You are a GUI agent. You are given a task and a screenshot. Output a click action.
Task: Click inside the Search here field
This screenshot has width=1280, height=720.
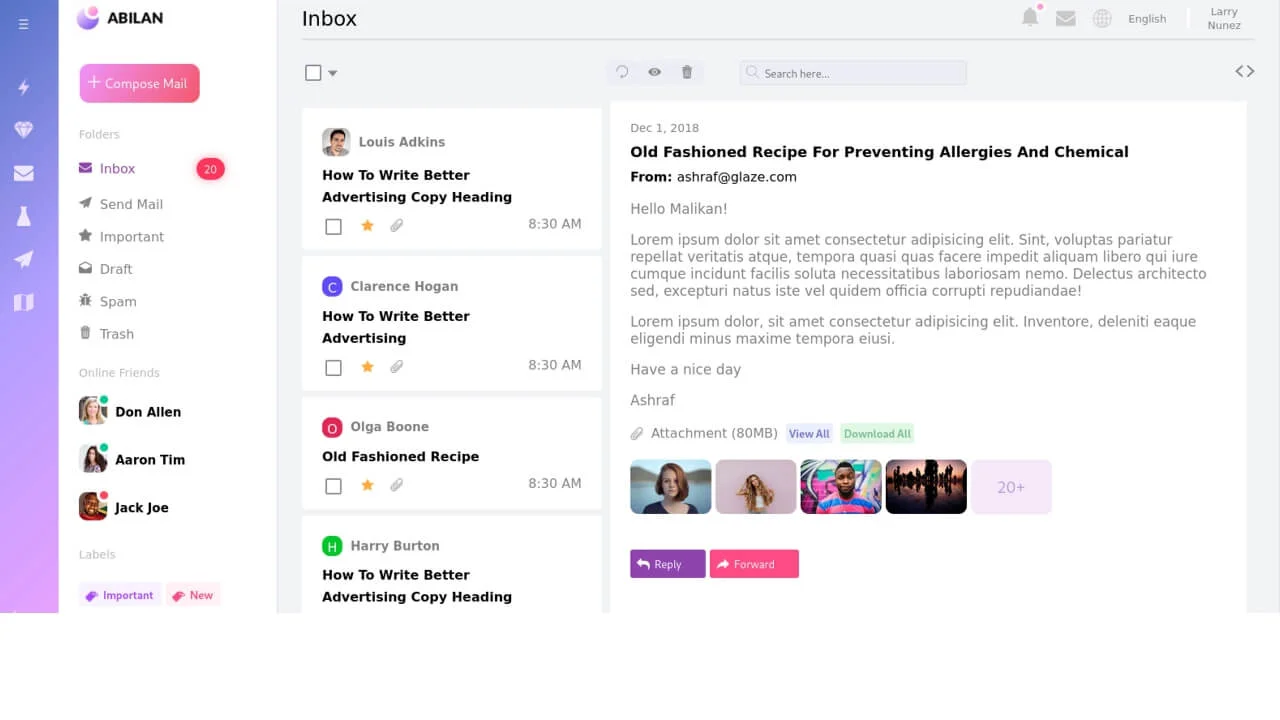860,73
